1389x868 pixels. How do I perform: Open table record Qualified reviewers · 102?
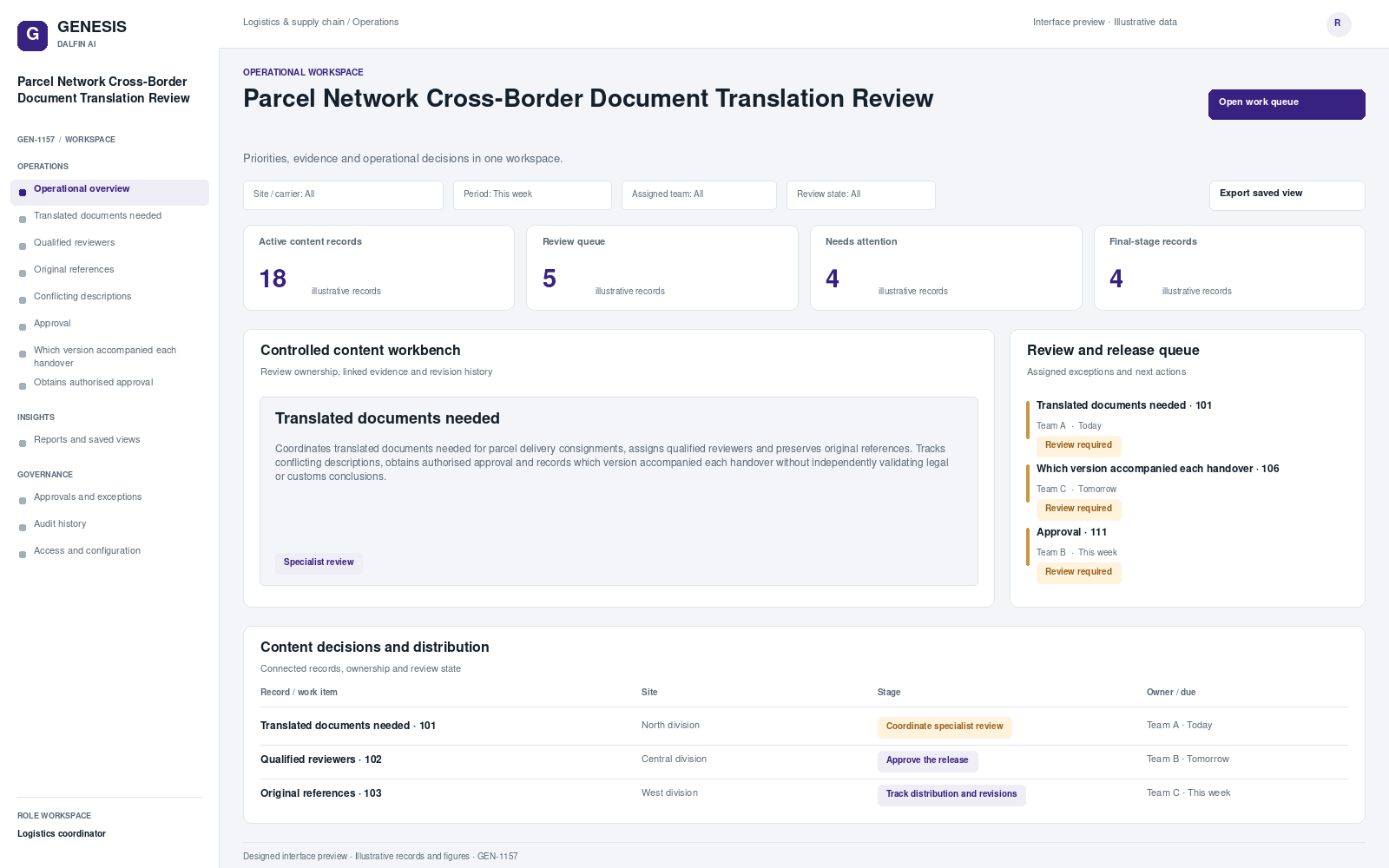click(321, 759)
